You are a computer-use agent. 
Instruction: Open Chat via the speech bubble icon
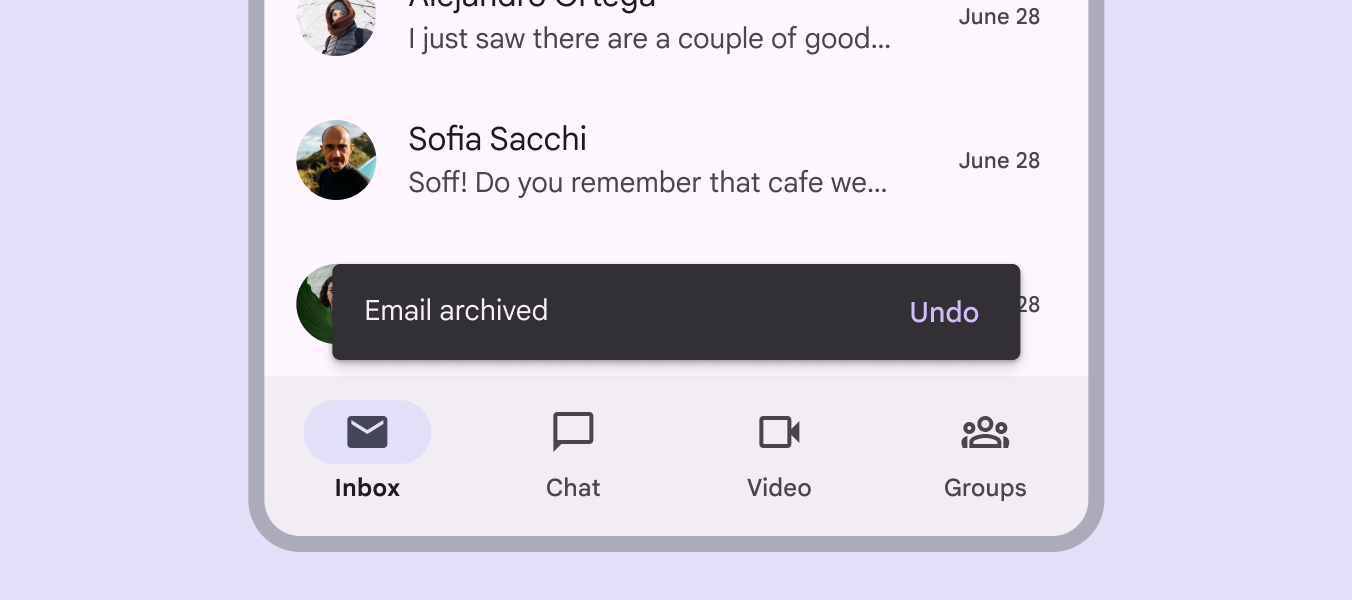coord(573,432)
